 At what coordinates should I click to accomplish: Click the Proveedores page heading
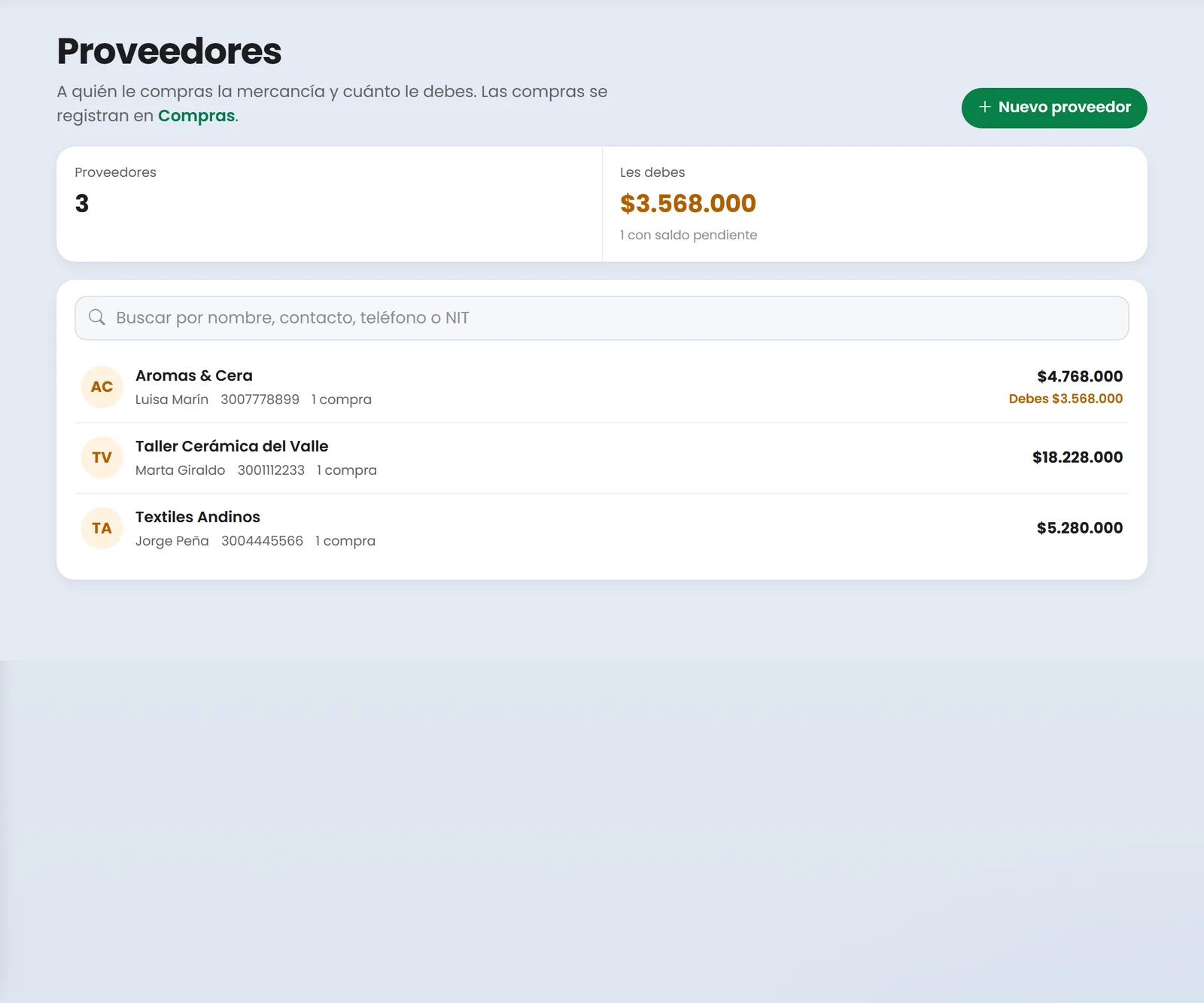click(169, 51)
